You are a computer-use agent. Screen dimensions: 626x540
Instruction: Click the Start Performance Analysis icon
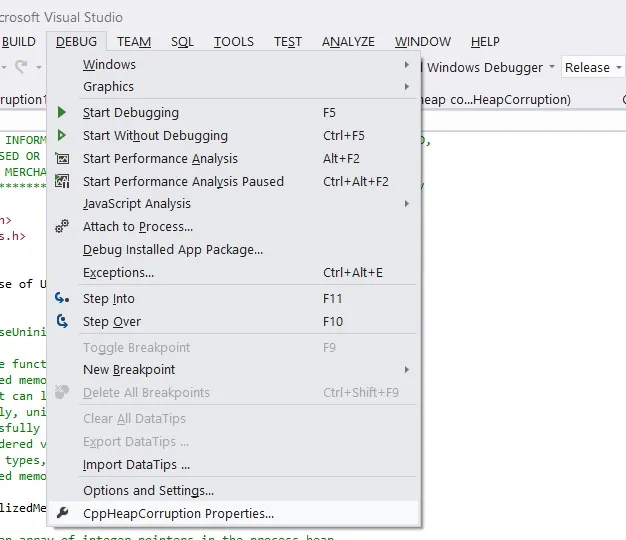tap(62, 158)
